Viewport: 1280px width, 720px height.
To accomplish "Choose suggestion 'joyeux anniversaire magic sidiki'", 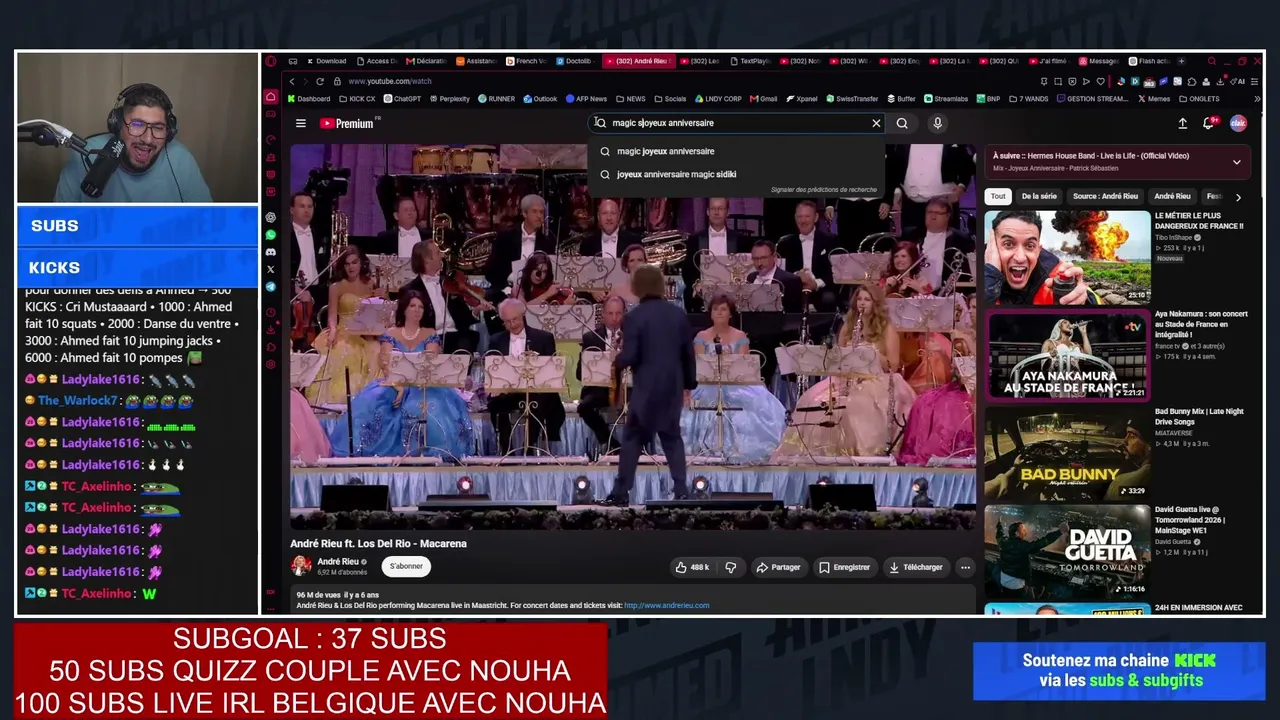I will (x=676, y=174).
